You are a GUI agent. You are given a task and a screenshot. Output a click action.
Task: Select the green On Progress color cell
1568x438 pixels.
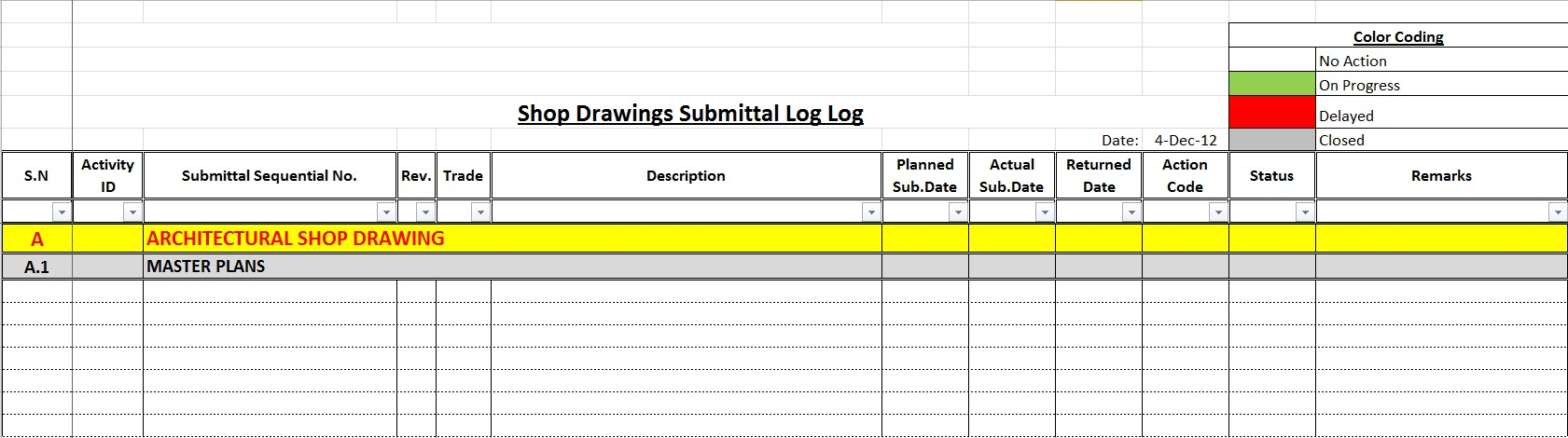(x=1271, y=84)
